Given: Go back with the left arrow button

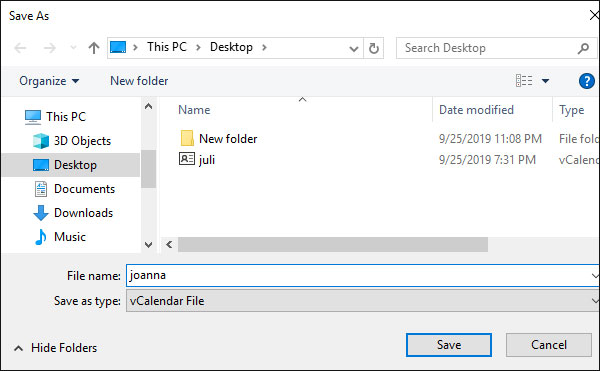Looking at the screenshot, I should [20, 48].
